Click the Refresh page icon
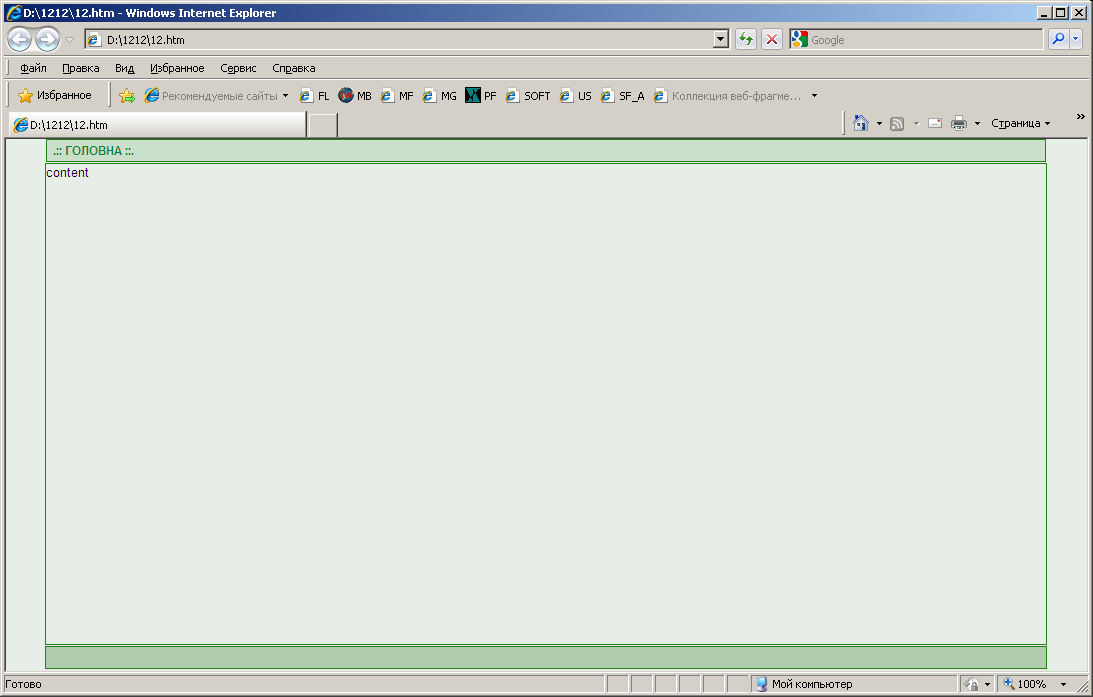Image resolution: width=1093 pixels, height=697 pixels. pyautogui.click(x=746, y=39)
